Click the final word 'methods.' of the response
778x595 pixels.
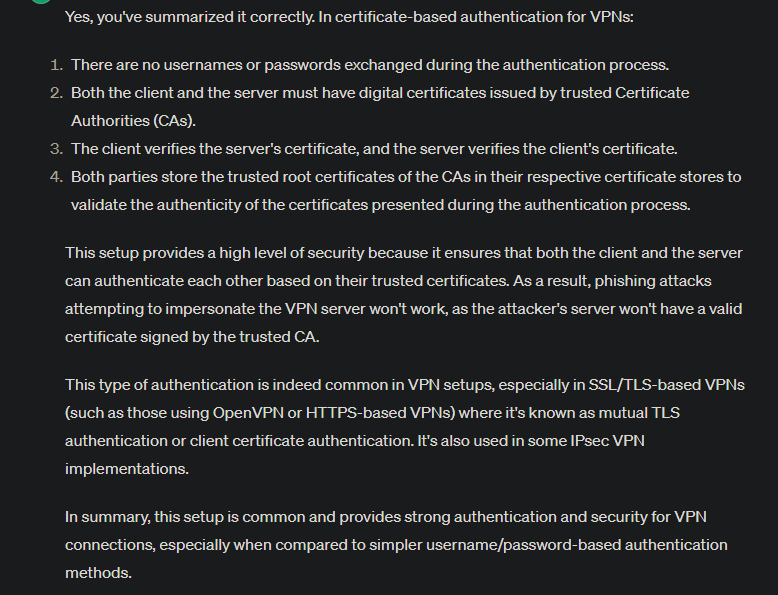pyautogui.click(x=98, y=573)
